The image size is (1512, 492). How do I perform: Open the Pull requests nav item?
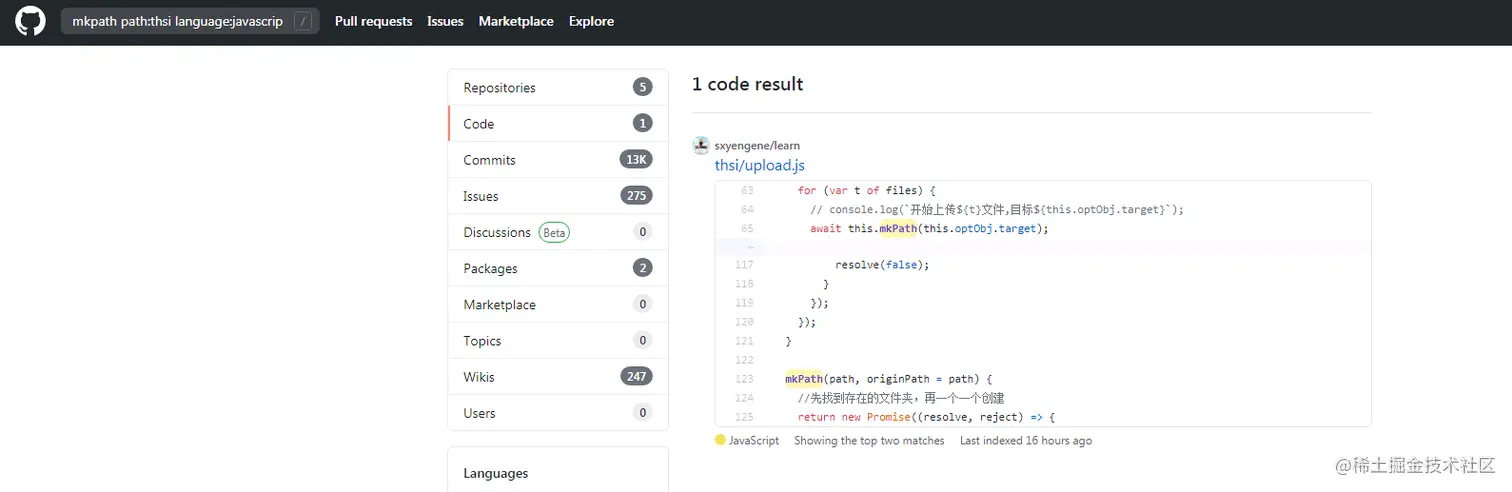[373, 21]
